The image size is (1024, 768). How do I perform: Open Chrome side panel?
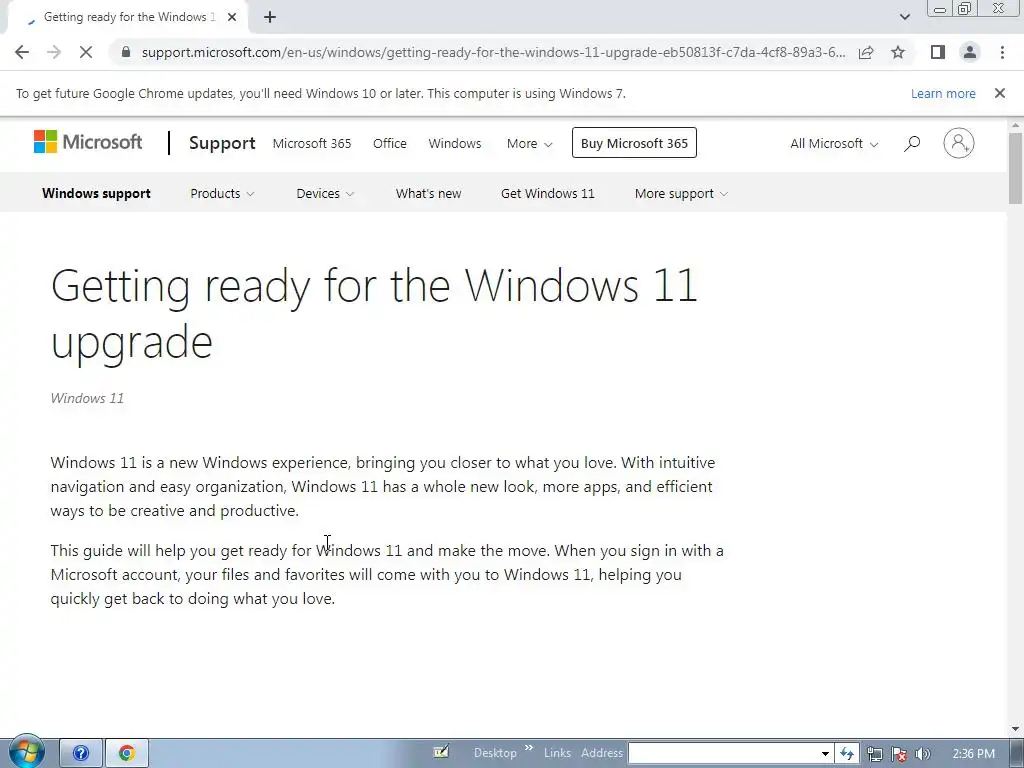(x=938, y=52)
